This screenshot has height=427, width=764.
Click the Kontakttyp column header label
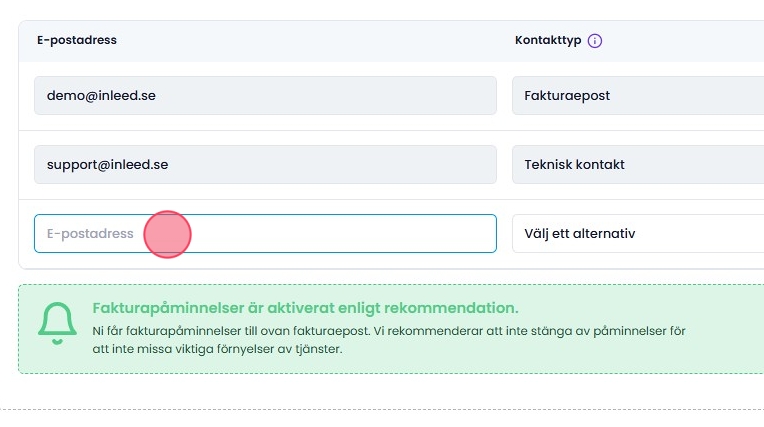click(x=546, y=41)
